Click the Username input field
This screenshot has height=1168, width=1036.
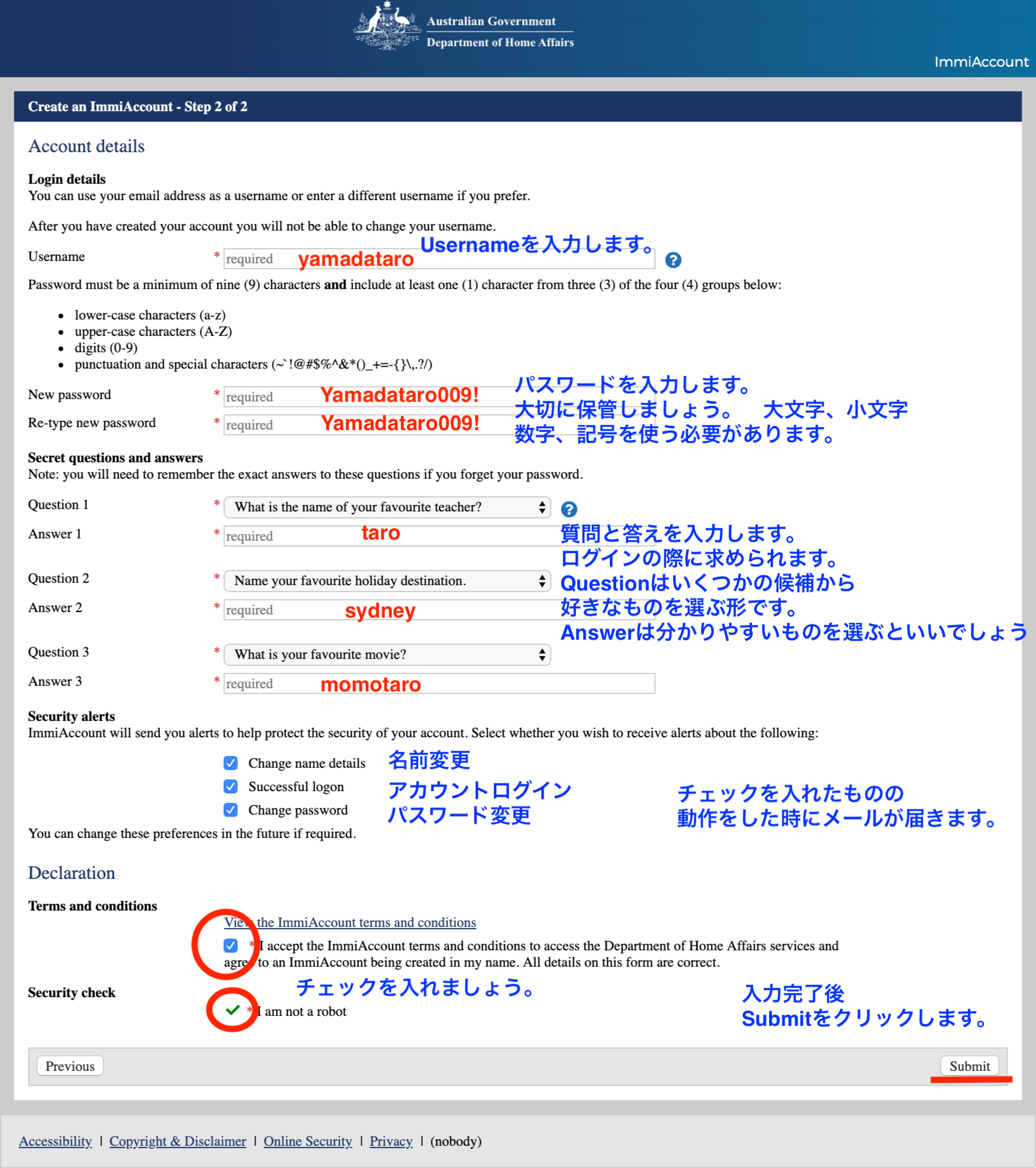coord(439,259)
